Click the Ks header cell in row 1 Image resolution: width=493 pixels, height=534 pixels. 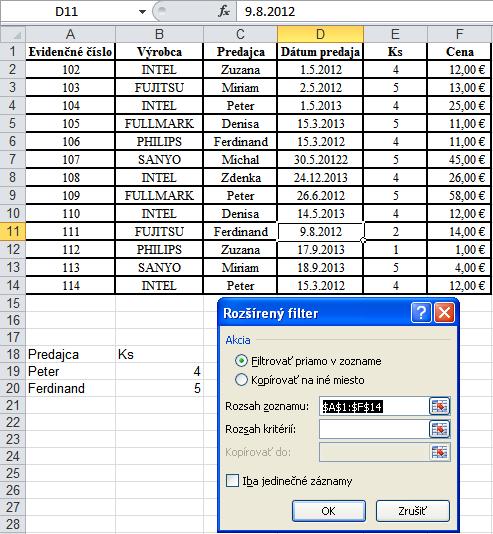point(395,52)
